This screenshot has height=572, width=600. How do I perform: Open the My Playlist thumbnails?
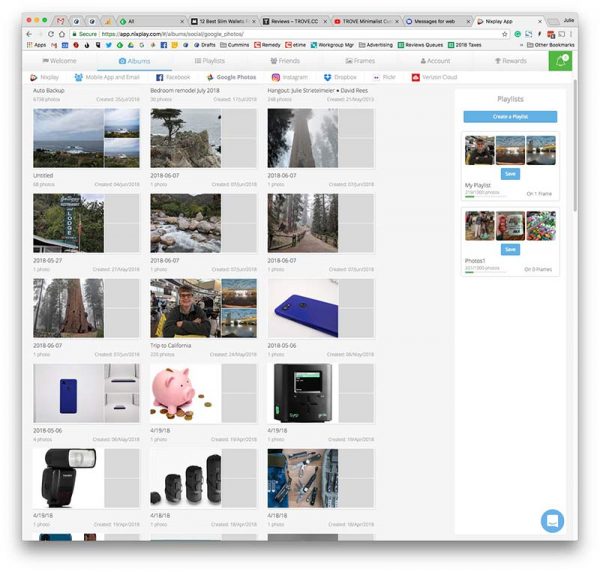pyautogui.click(x=510, y=150)
